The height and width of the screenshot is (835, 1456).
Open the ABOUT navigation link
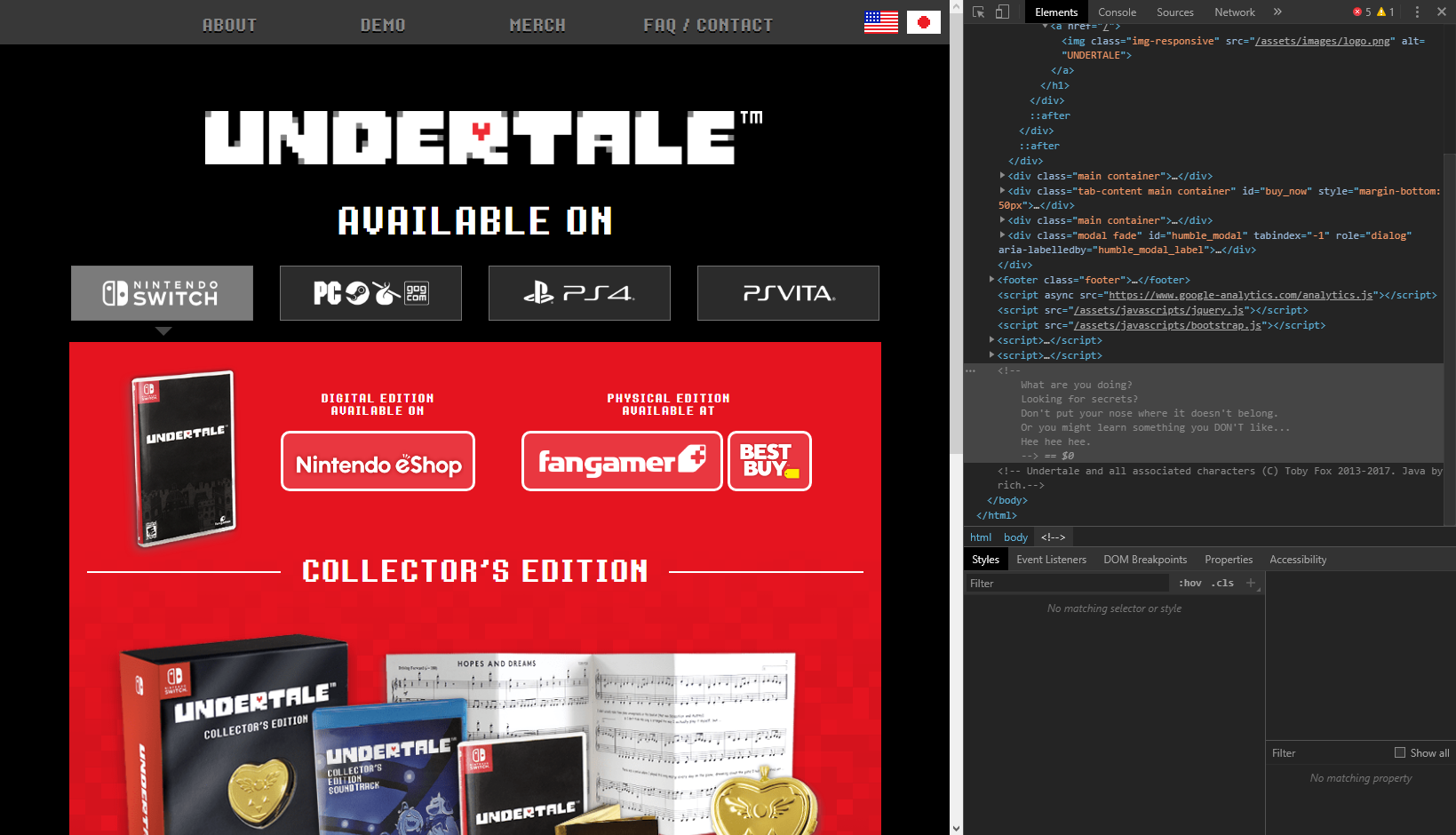tap(229, 25)
